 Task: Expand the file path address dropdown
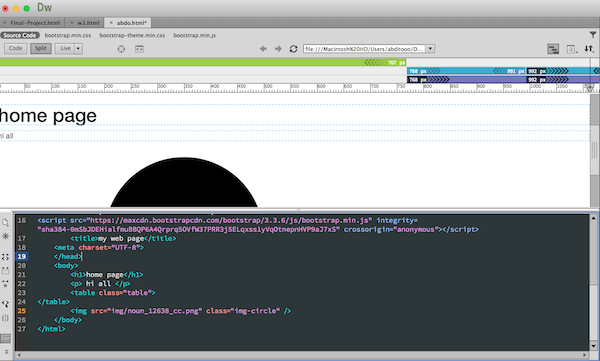coord(430,49)
